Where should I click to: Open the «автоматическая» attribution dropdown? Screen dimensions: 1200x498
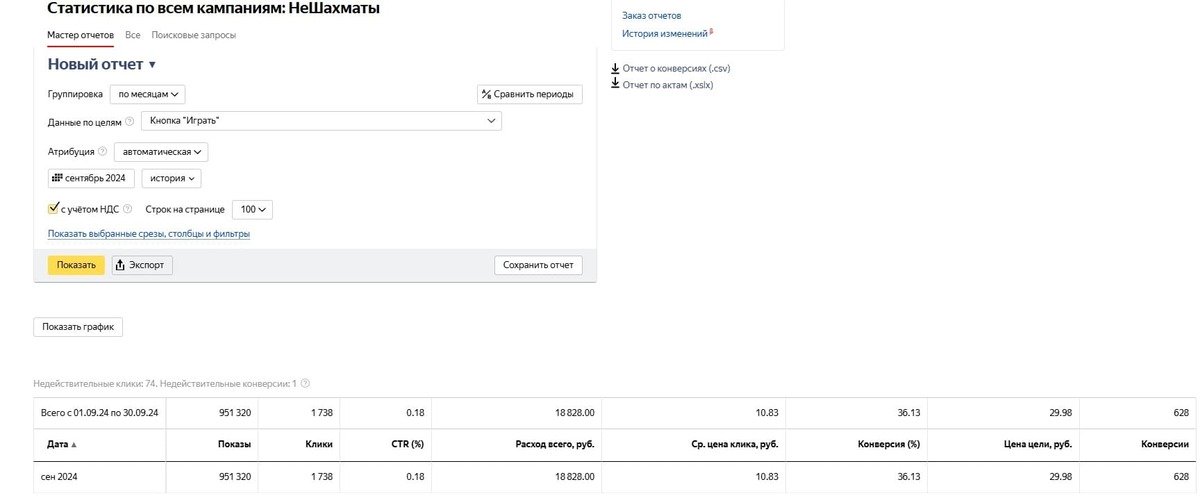click(161, 152)
